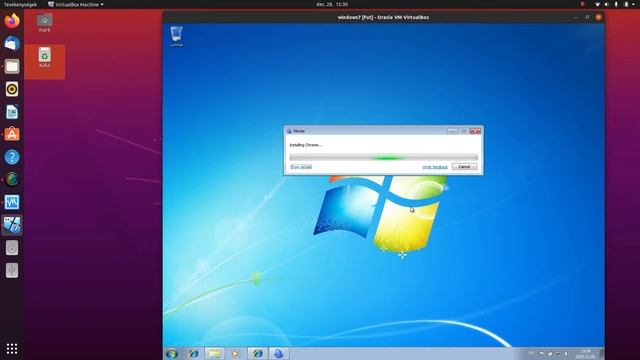
Task: Select the Ninite installer taskbar button
Action: click(x=278, y=353)
